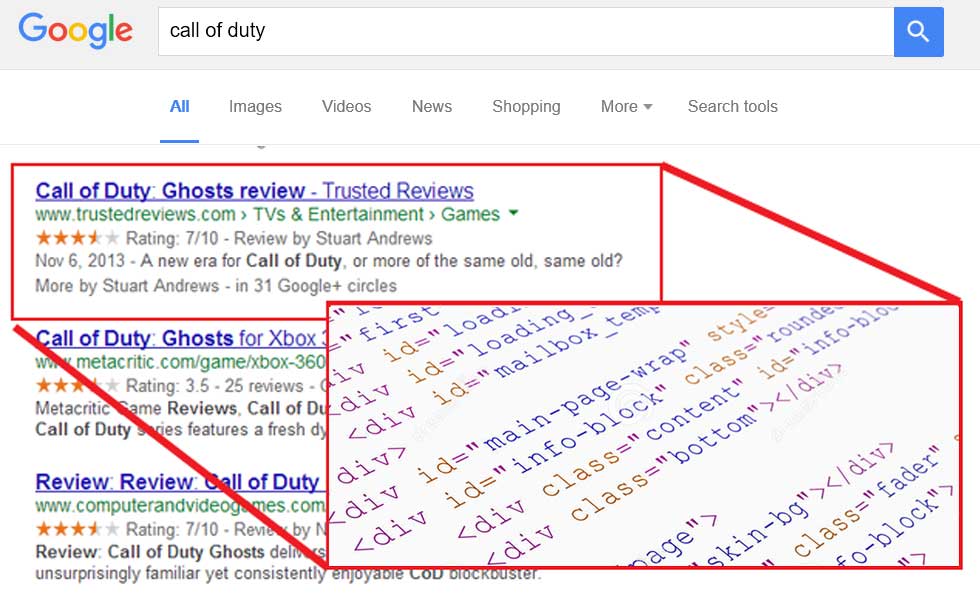
Task: Click rating stars of computerandvideogames result
Action: click(77, 529)
